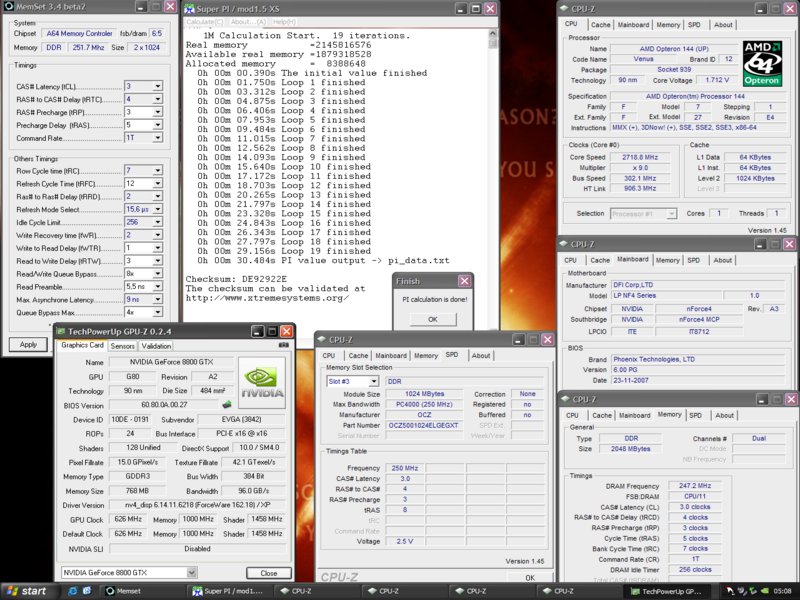Minimize the GPU-Z window
This screenshot has height=600, width=800.
(x=258, y=332)
